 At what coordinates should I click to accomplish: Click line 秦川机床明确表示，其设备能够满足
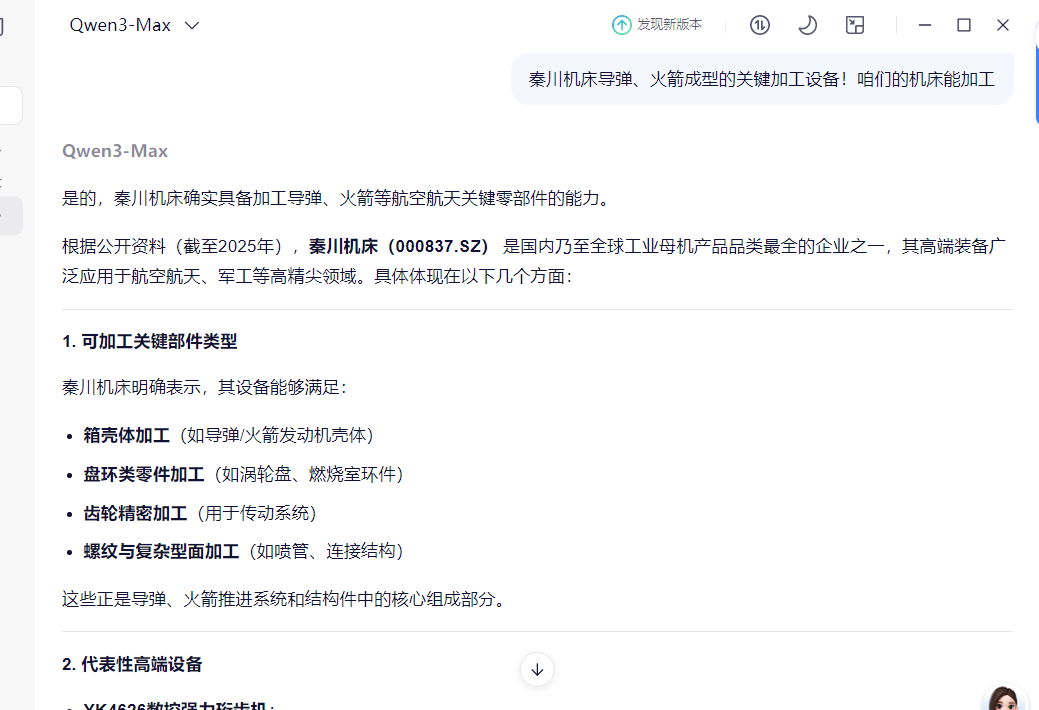click(x=204, y=387)
